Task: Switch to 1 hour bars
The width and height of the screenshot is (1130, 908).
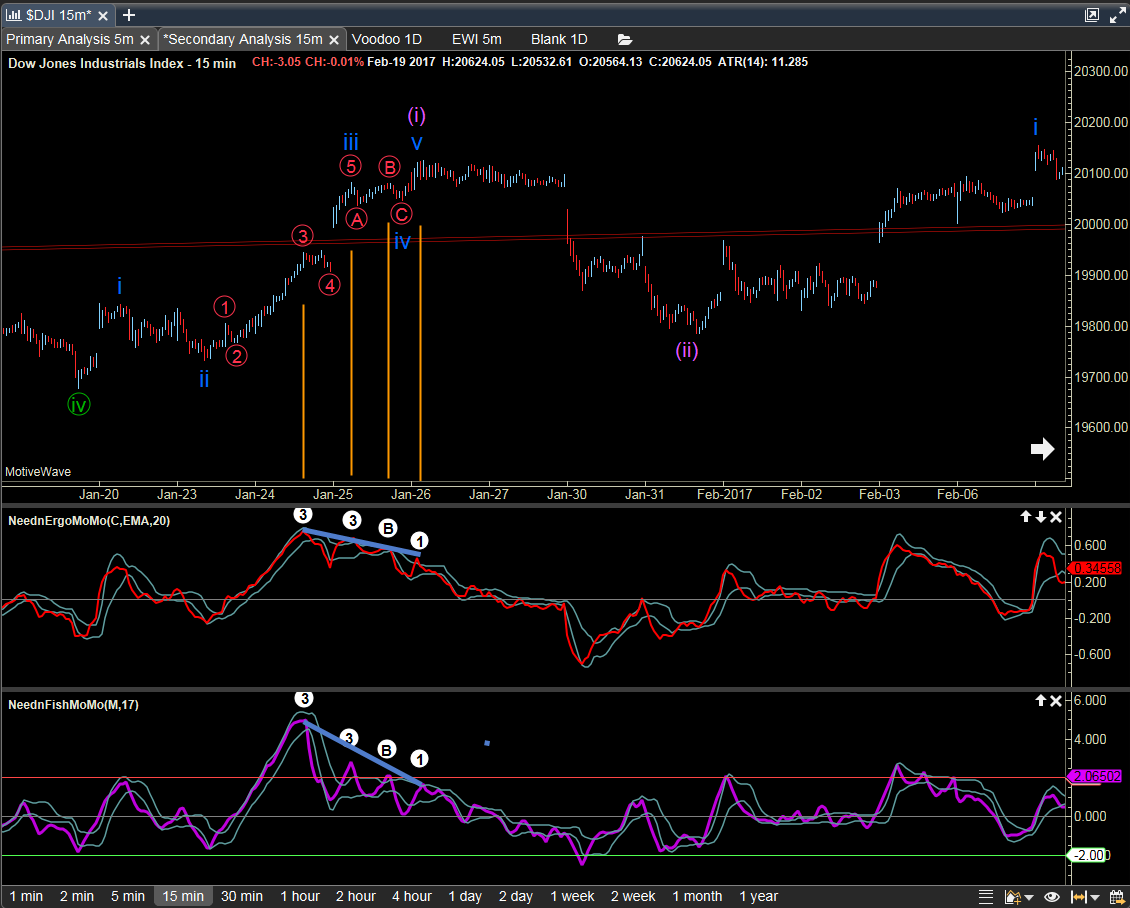Action: [300, 896]
